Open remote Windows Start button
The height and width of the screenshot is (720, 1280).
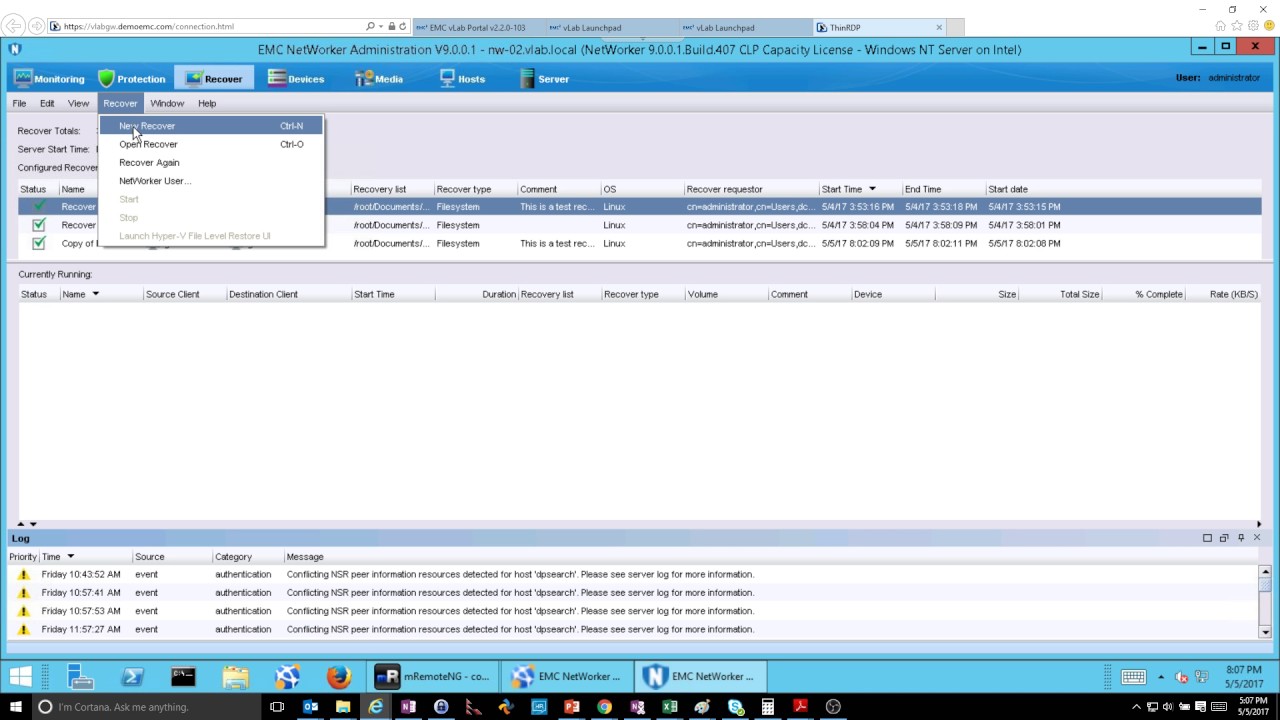pos(21,677)
